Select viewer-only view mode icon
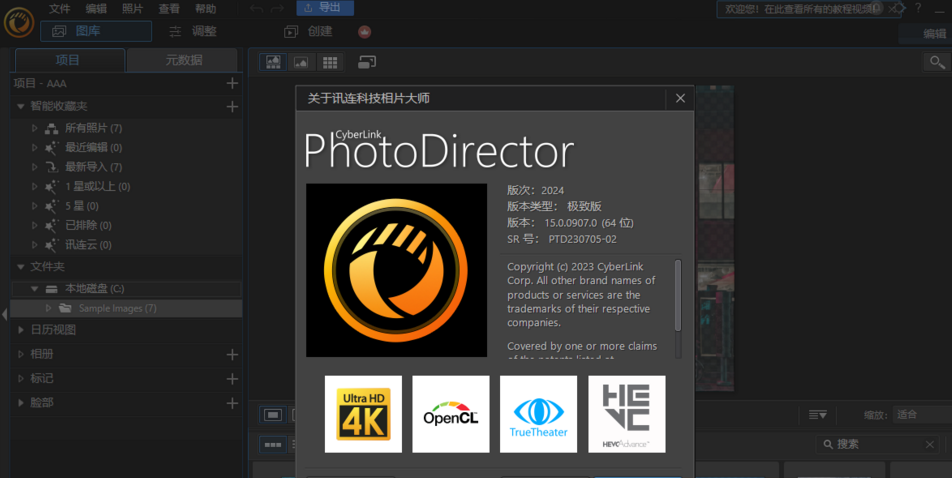 pyautogui.click(x=301, y=62)
